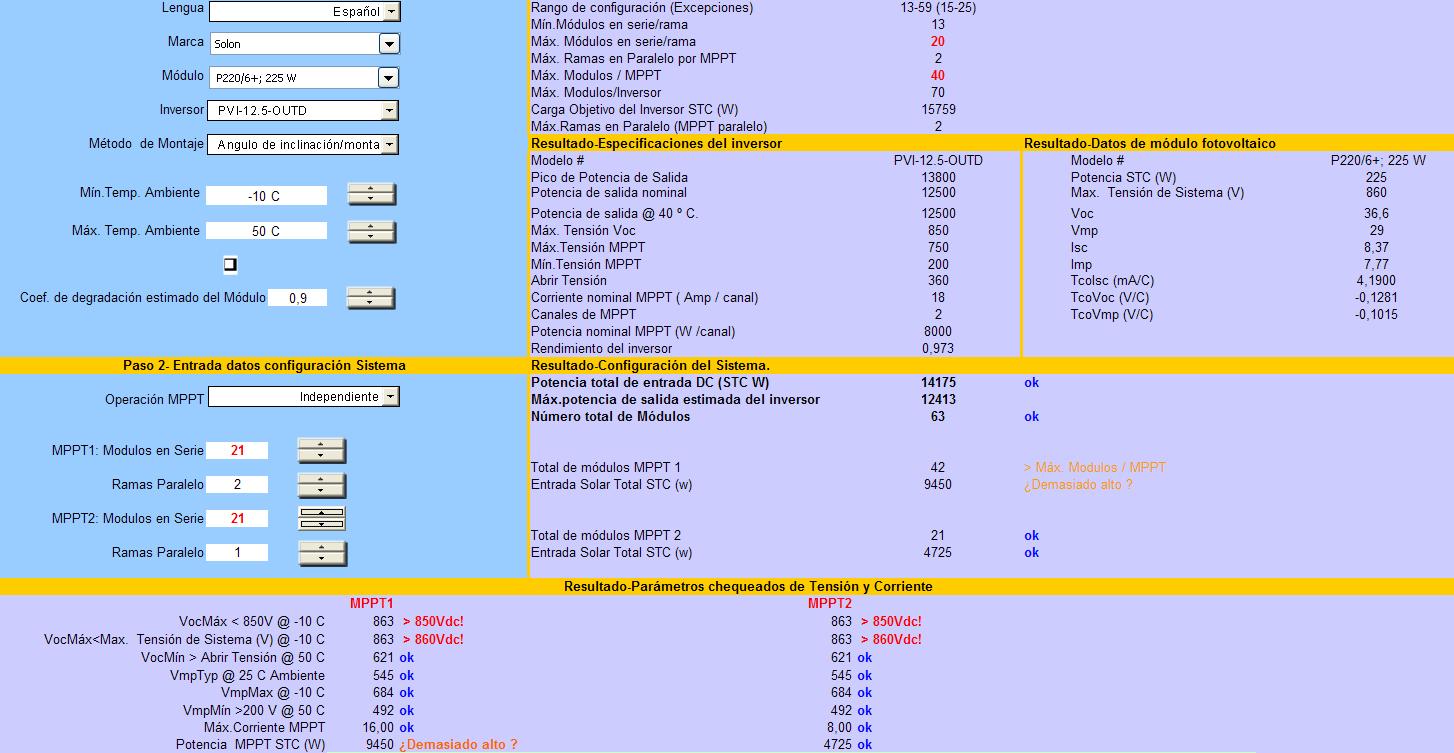Click Abrir Tensión value "360"
The height and width of the screenshot is (753, 1454).
(938, 281)
